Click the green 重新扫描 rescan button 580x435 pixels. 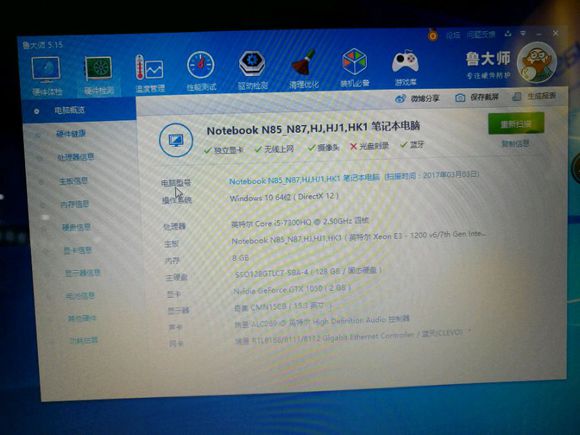pos(516,124)
